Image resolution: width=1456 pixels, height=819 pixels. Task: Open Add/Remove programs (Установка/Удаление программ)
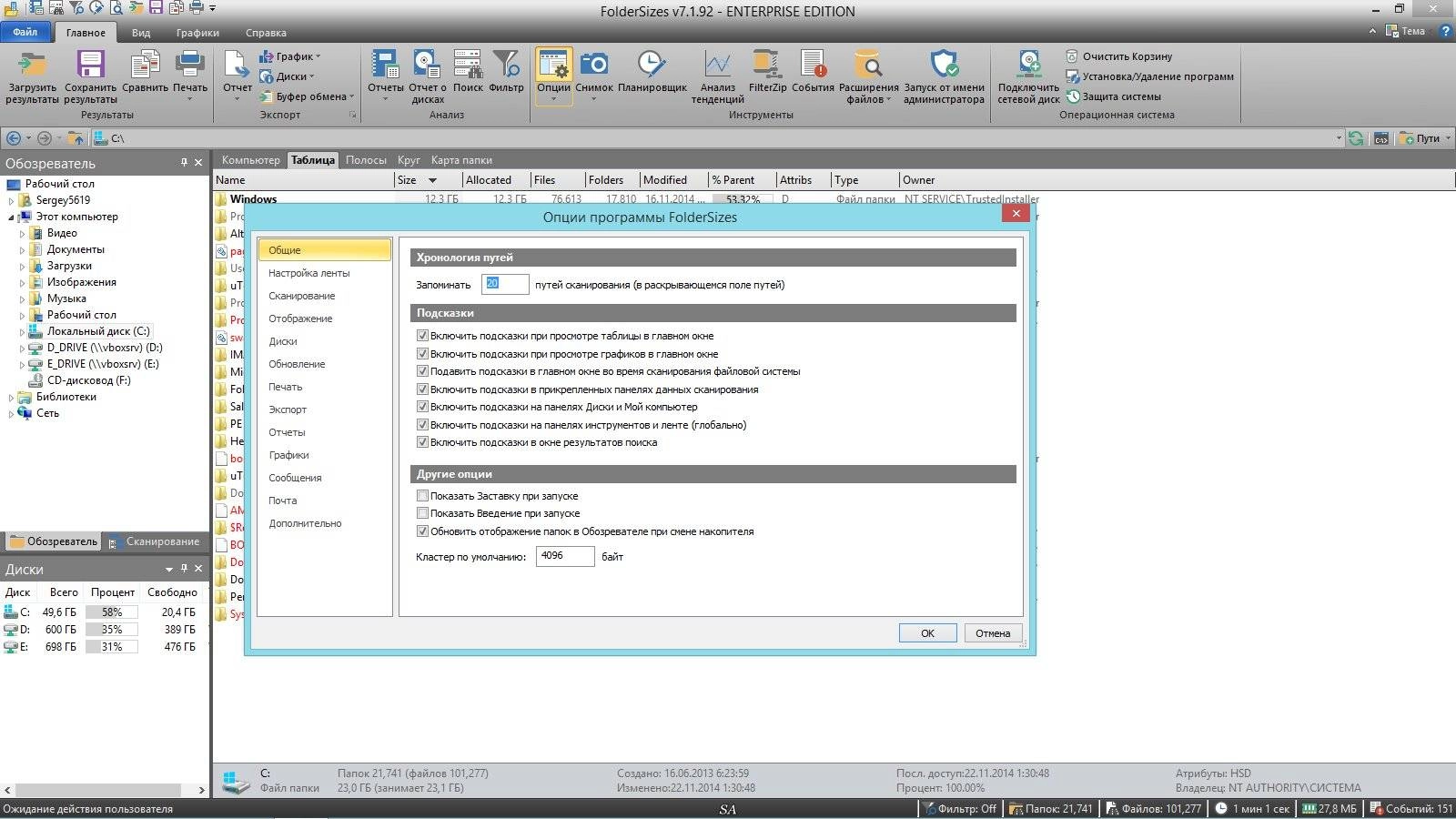[x=1150, y=76]
